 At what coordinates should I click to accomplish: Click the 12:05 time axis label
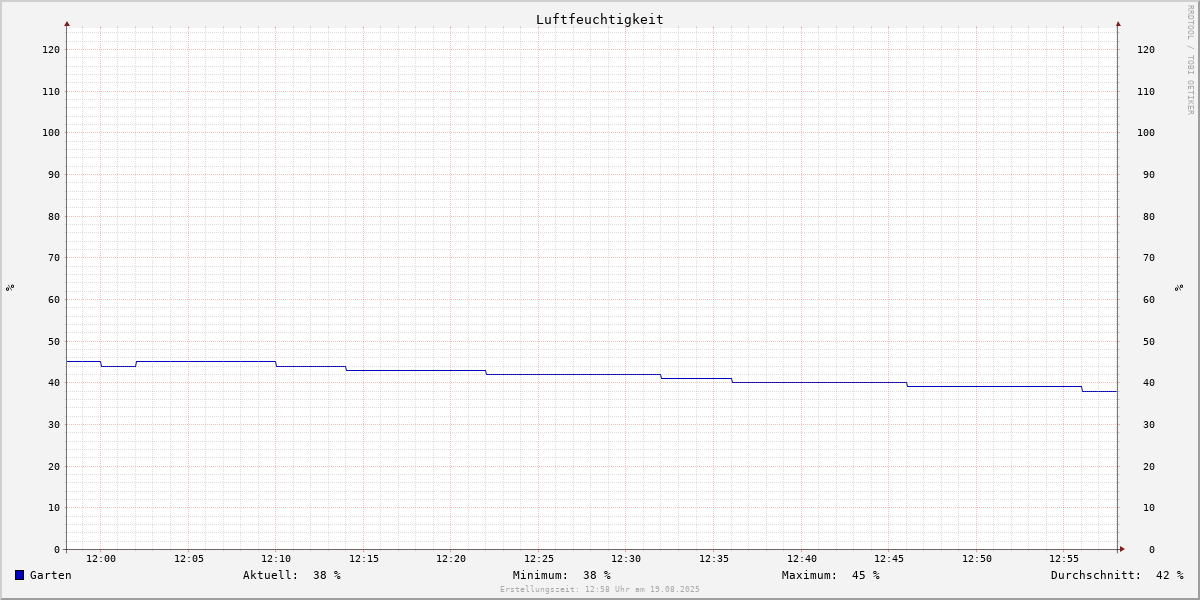coord(189,558)
